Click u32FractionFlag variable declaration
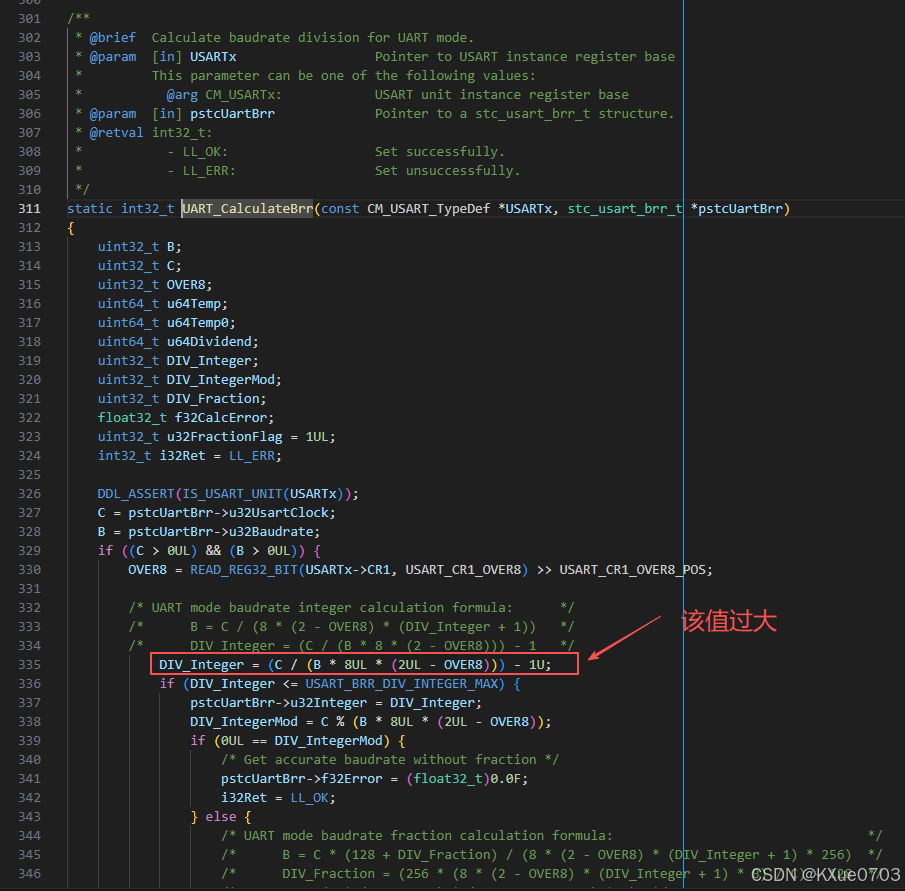 point(225,437)
